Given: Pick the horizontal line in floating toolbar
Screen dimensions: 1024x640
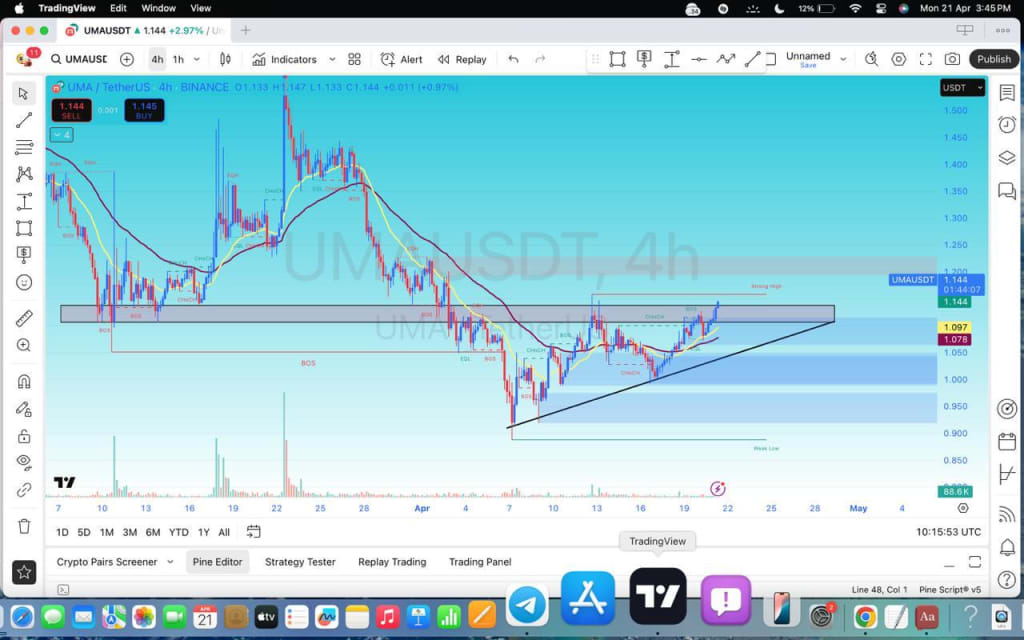Looking at the screenshot, I should (x=699, y=59).
